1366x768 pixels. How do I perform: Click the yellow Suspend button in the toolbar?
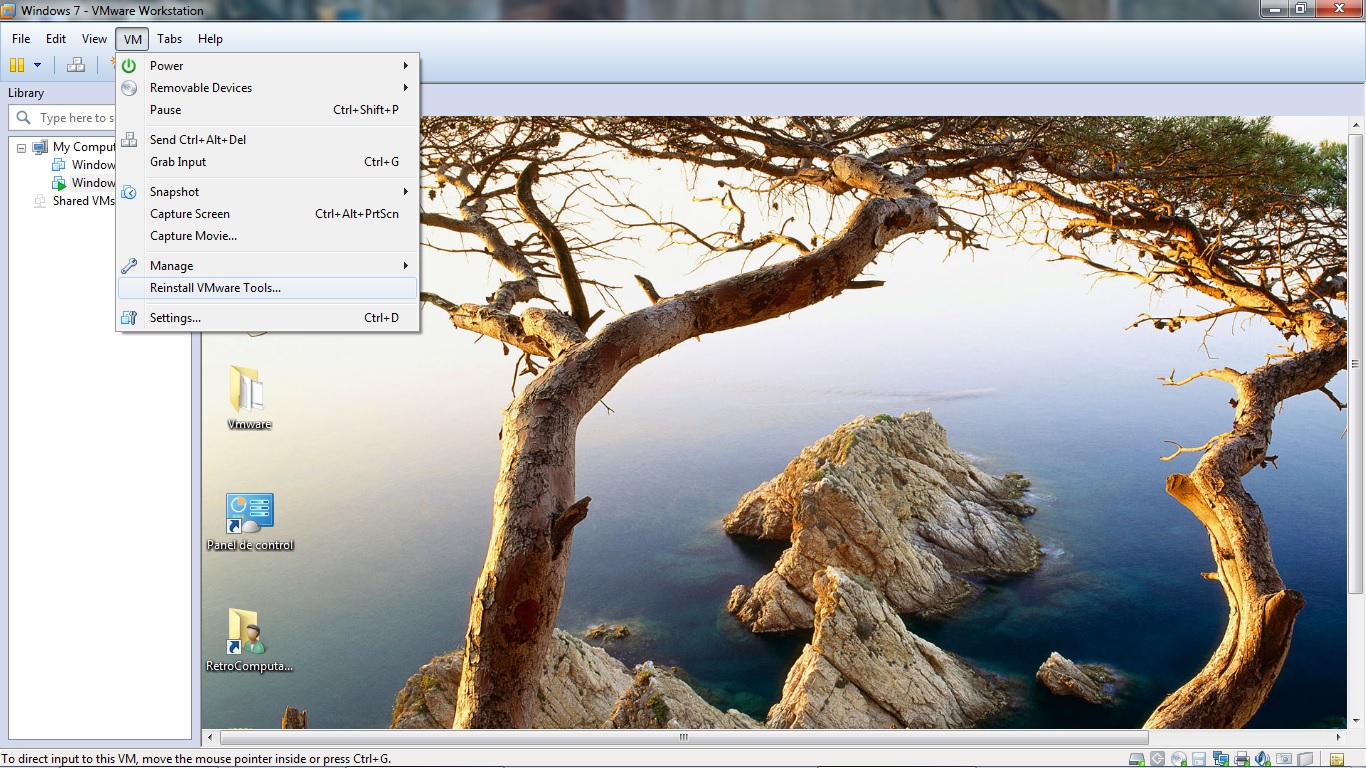coord(17,65)
